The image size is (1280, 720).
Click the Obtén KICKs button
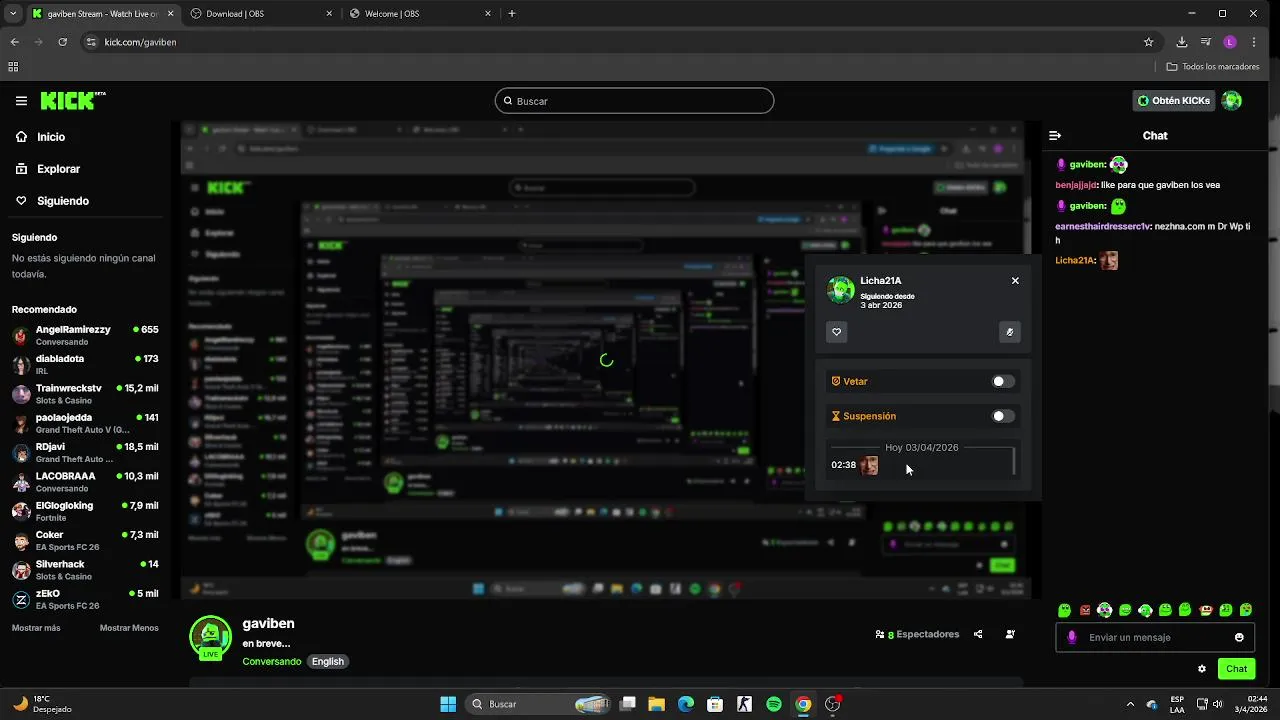(1174, 101)
